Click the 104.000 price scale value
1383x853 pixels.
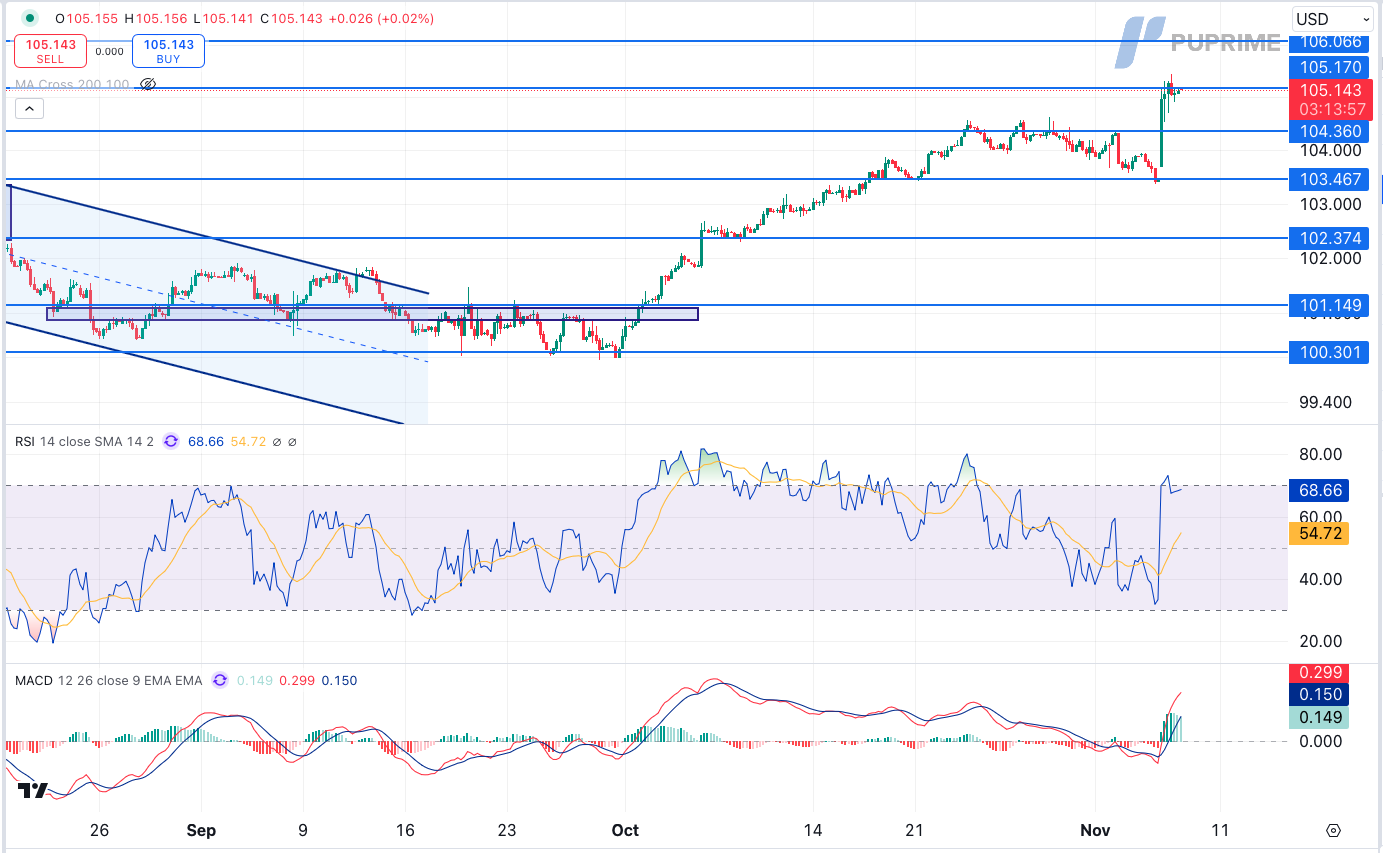(1330, 150)
